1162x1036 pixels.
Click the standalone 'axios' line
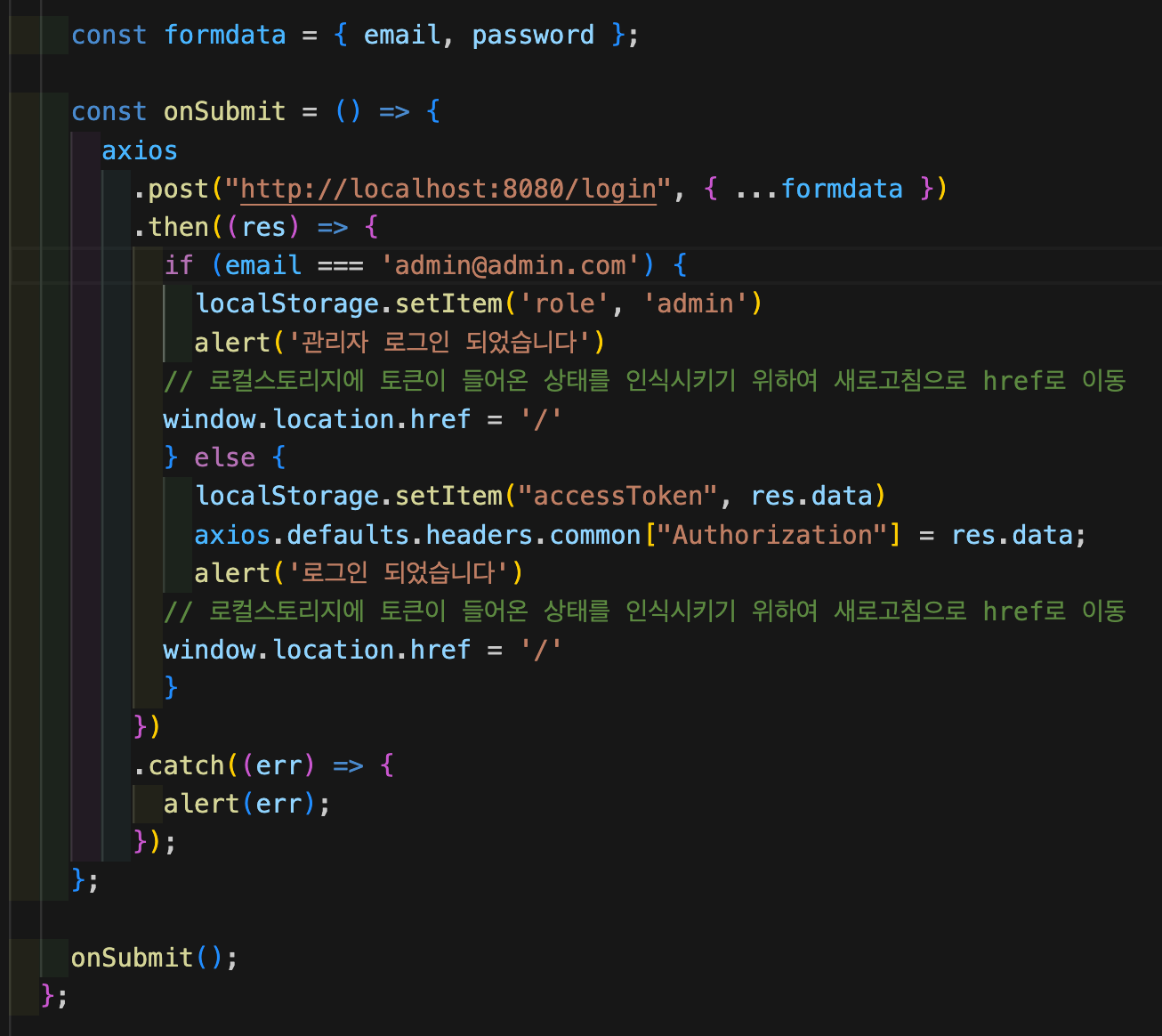click(x=140, y=150)
